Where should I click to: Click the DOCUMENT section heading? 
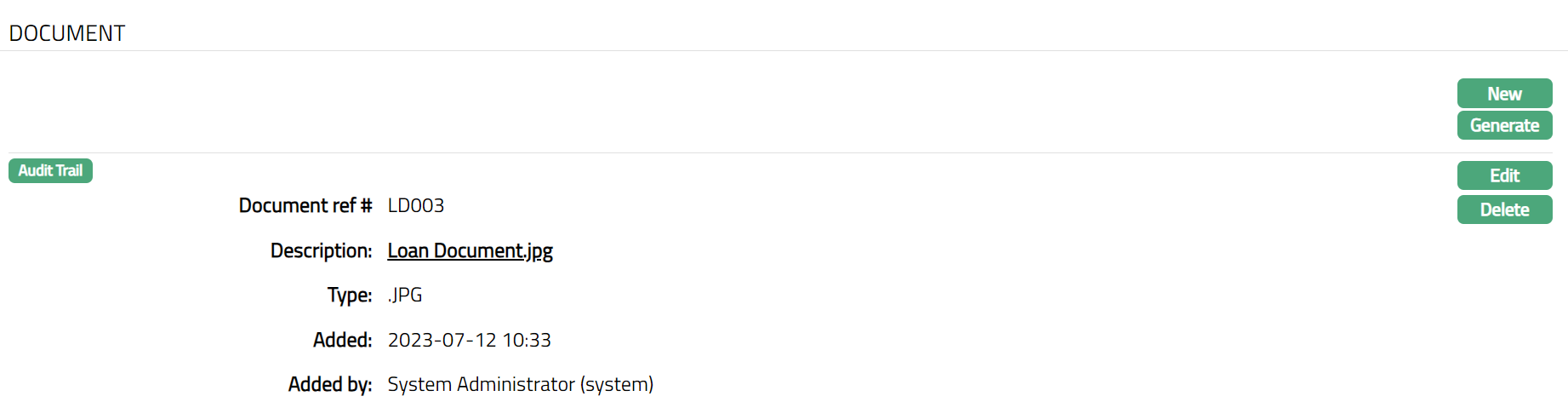click(67, 33)
